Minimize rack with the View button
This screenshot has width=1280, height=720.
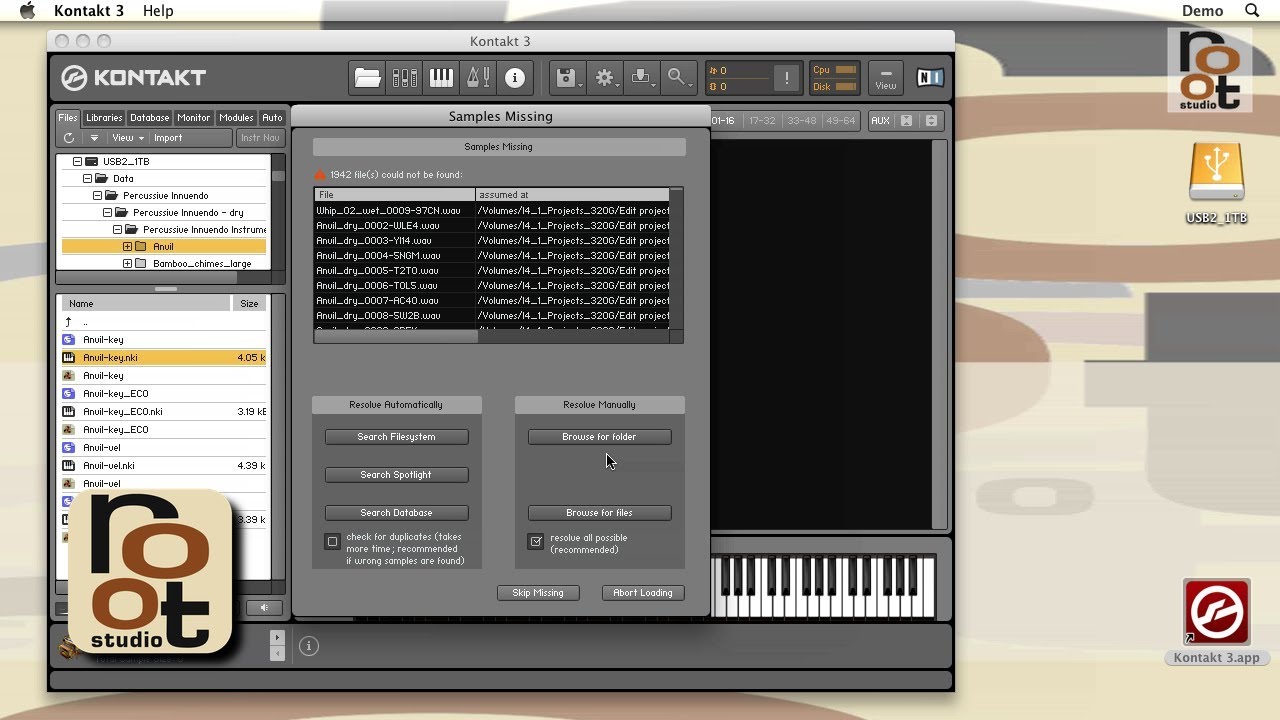(885, 78)
